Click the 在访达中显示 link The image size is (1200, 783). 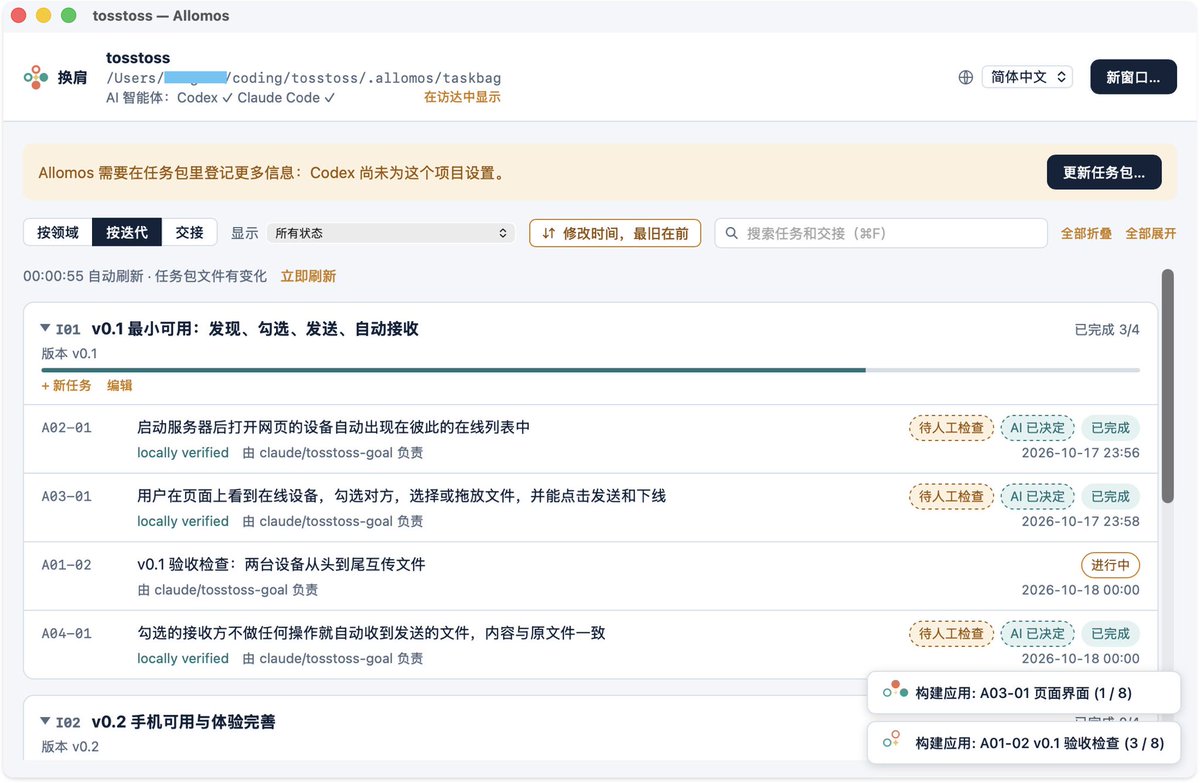coord(462,97)
